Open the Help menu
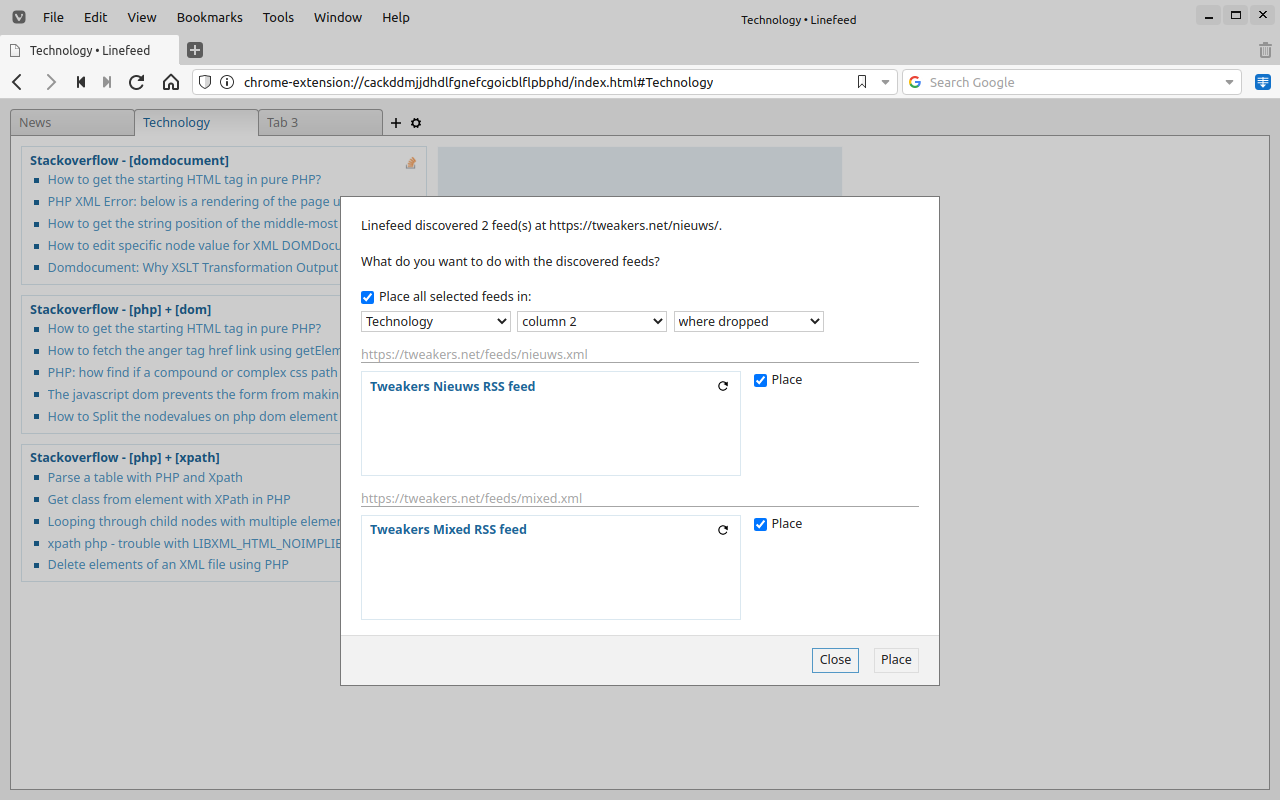The width and height of the screenshot is (1280, 800). (396, 17)
